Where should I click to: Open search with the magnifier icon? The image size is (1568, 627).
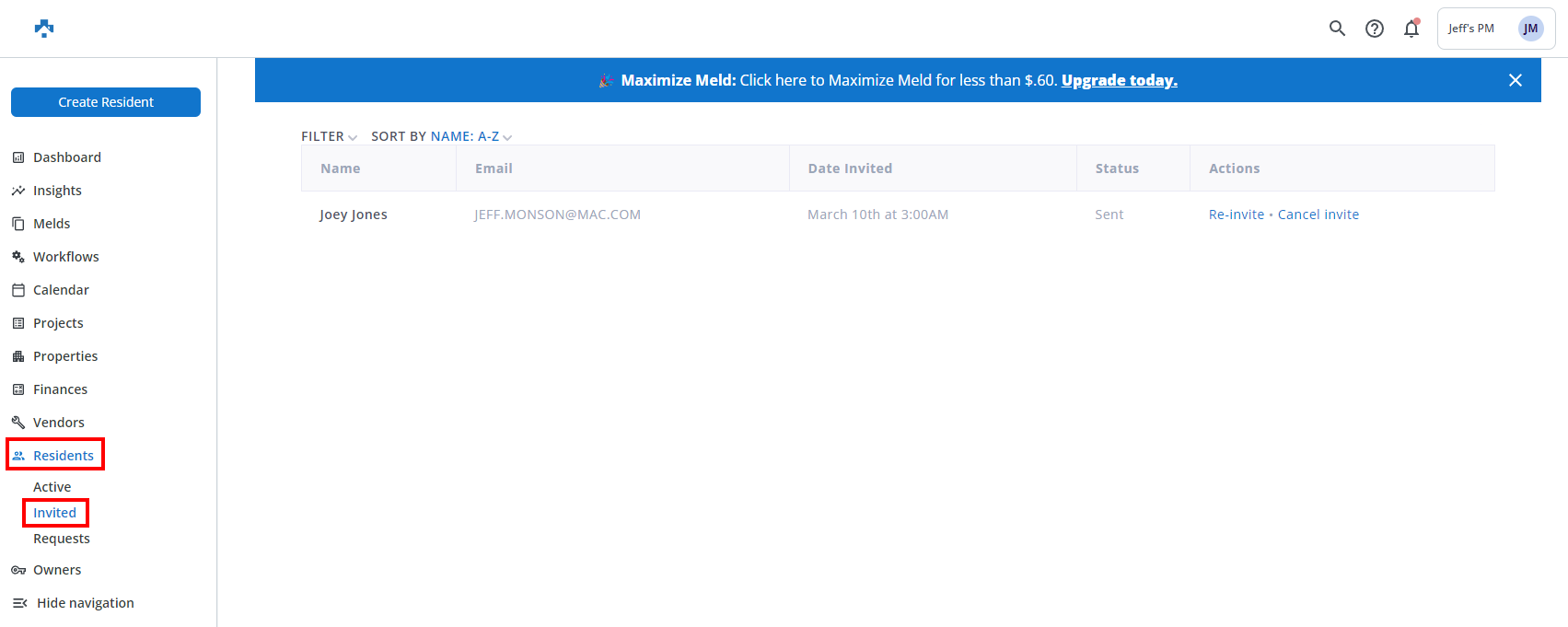pyautogui.click(x=1337, y=29)
